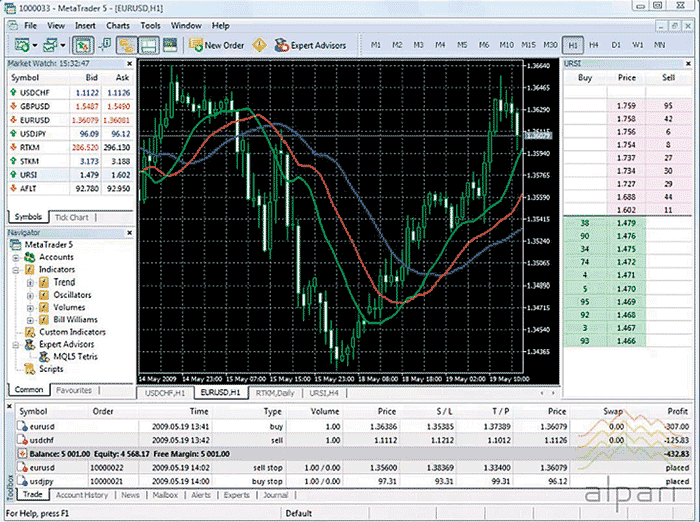700x522 pixels.
Task: Switch to M1 timeframe
Action: pos(375,45)
